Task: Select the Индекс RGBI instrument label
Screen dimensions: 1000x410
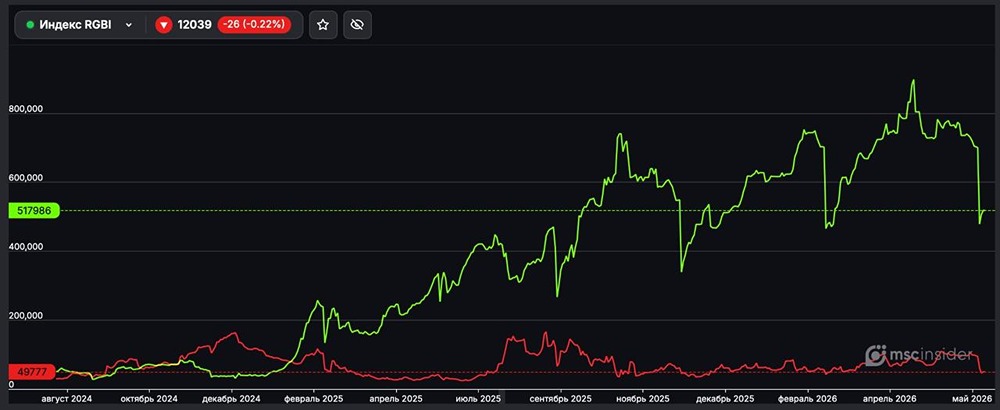Action: pyautogui.click(x=75, y=25)
